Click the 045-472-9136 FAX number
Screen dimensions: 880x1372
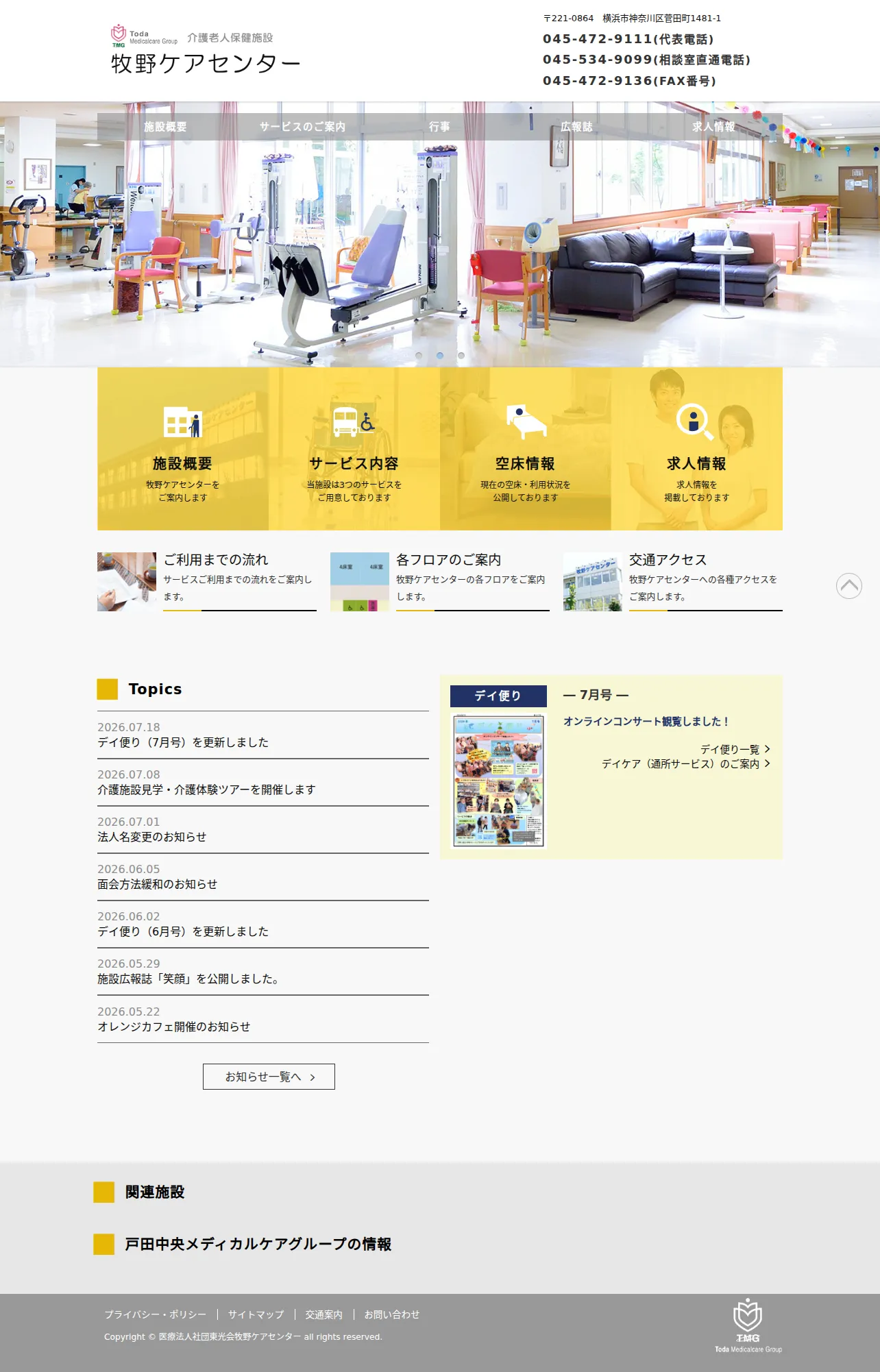630,81
